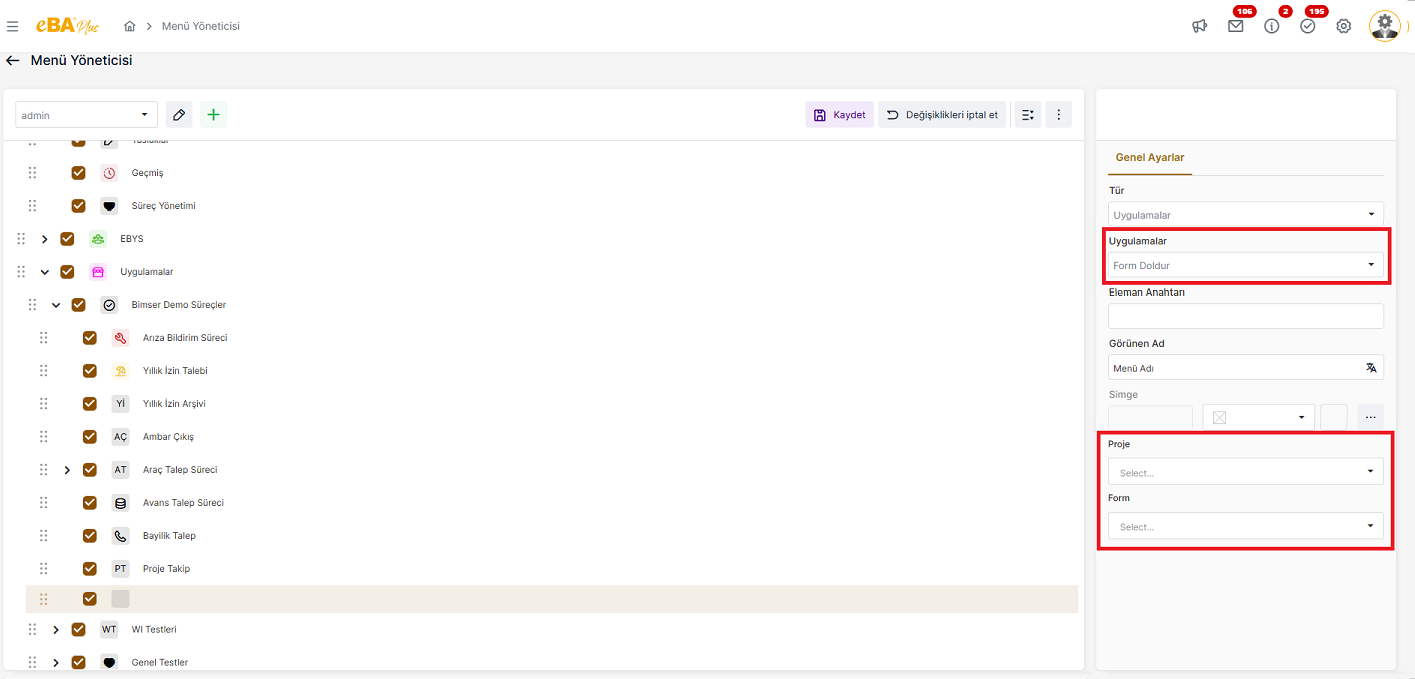Click the pencil edit menu button
The width and height of the screenshot is (1415, 679).
[179, 115]
